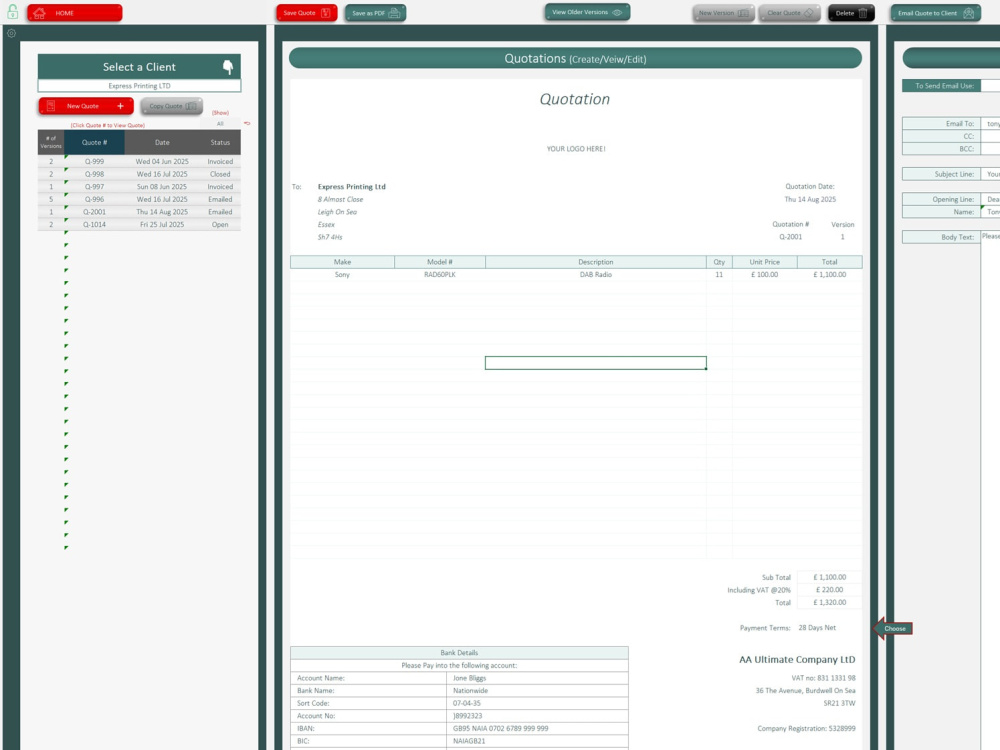This screenshot has width=1000, height=750.
Task: Select the Sony make cell
Action: tap(342, 275)
